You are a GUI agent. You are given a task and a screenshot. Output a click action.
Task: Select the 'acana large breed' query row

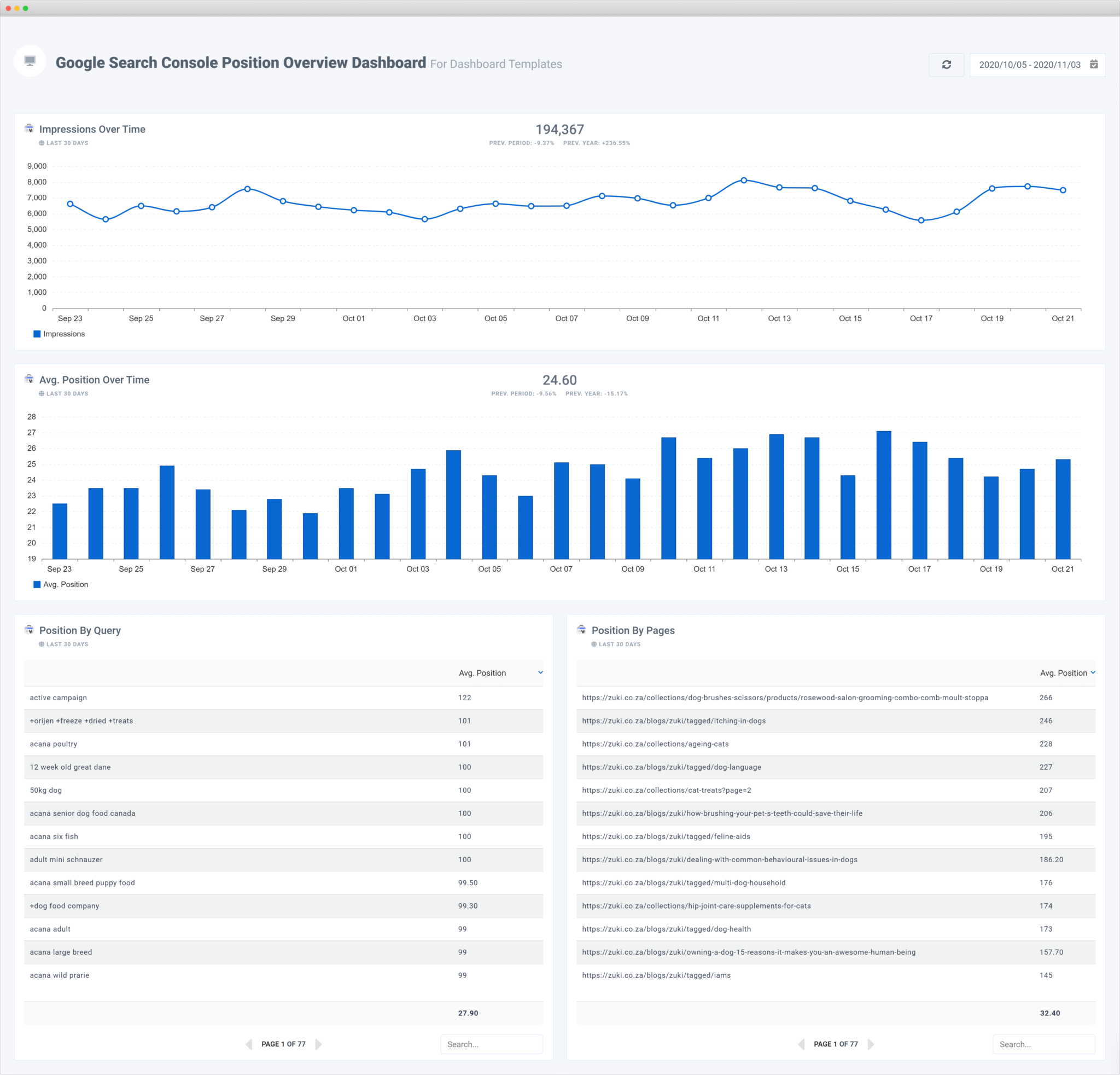click(283, 952)
